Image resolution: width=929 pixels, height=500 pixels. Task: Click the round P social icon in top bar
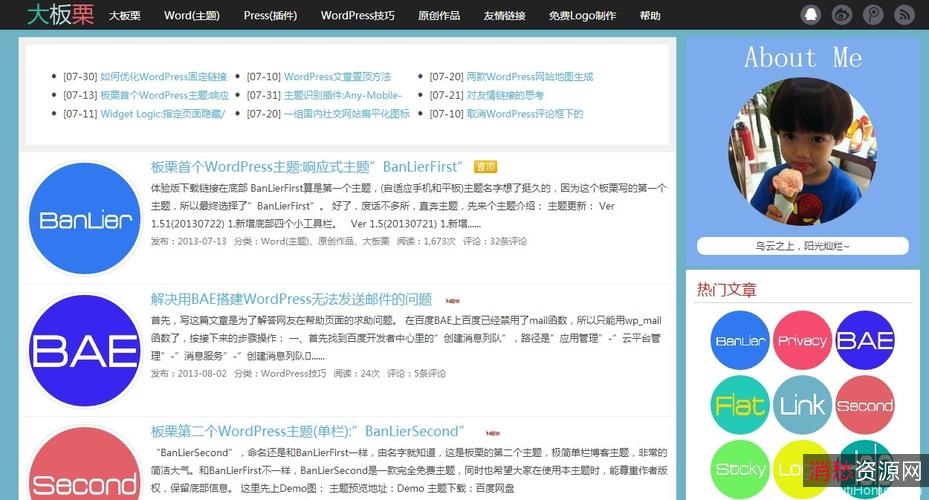873,15
